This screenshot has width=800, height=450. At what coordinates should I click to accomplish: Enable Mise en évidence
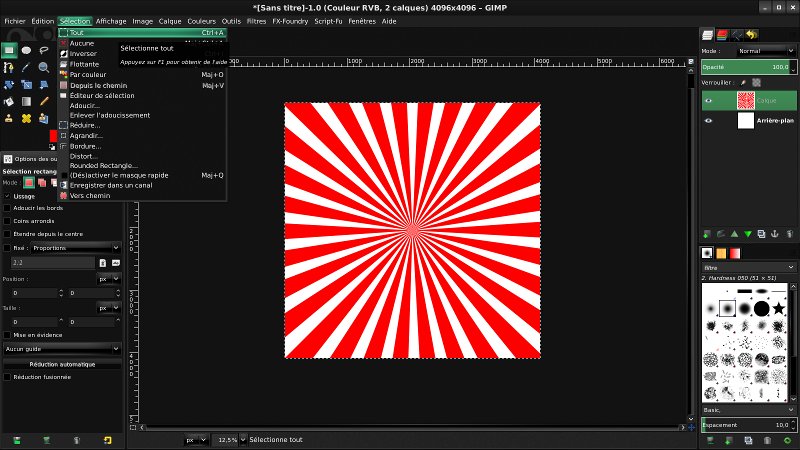pos(7,335)
